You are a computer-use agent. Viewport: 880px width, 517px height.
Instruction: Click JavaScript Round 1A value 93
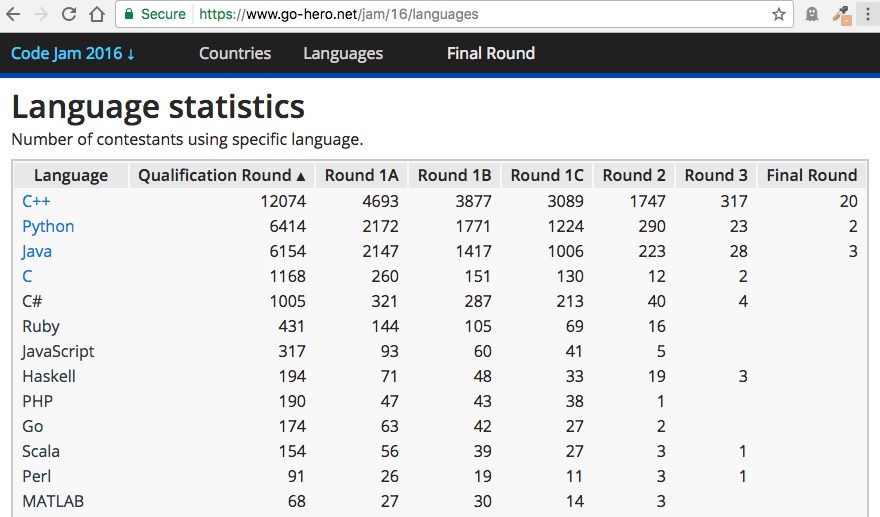[x=389, y=351]
